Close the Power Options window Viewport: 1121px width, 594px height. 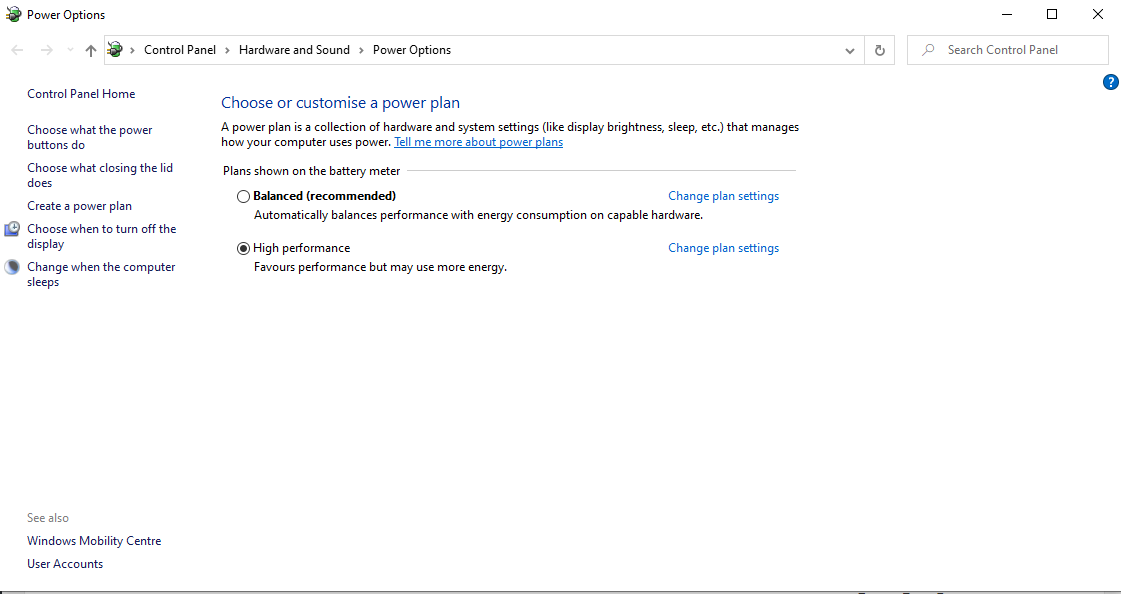(1097, 14)
